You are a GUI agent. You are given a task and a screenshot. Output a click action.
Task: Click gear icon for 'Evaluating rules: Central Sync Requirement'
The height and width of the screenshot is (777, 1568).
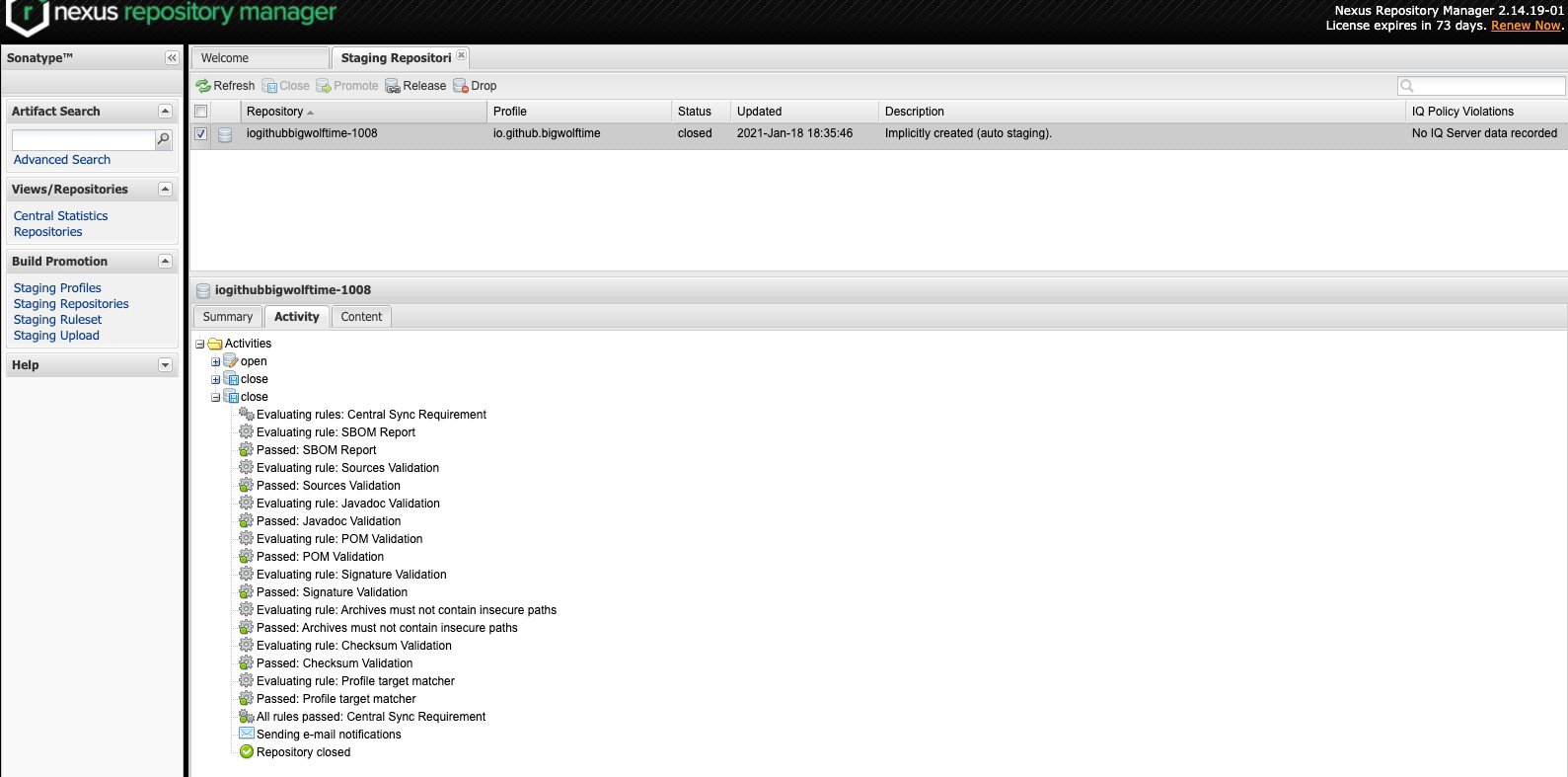[x=247, y=415]
